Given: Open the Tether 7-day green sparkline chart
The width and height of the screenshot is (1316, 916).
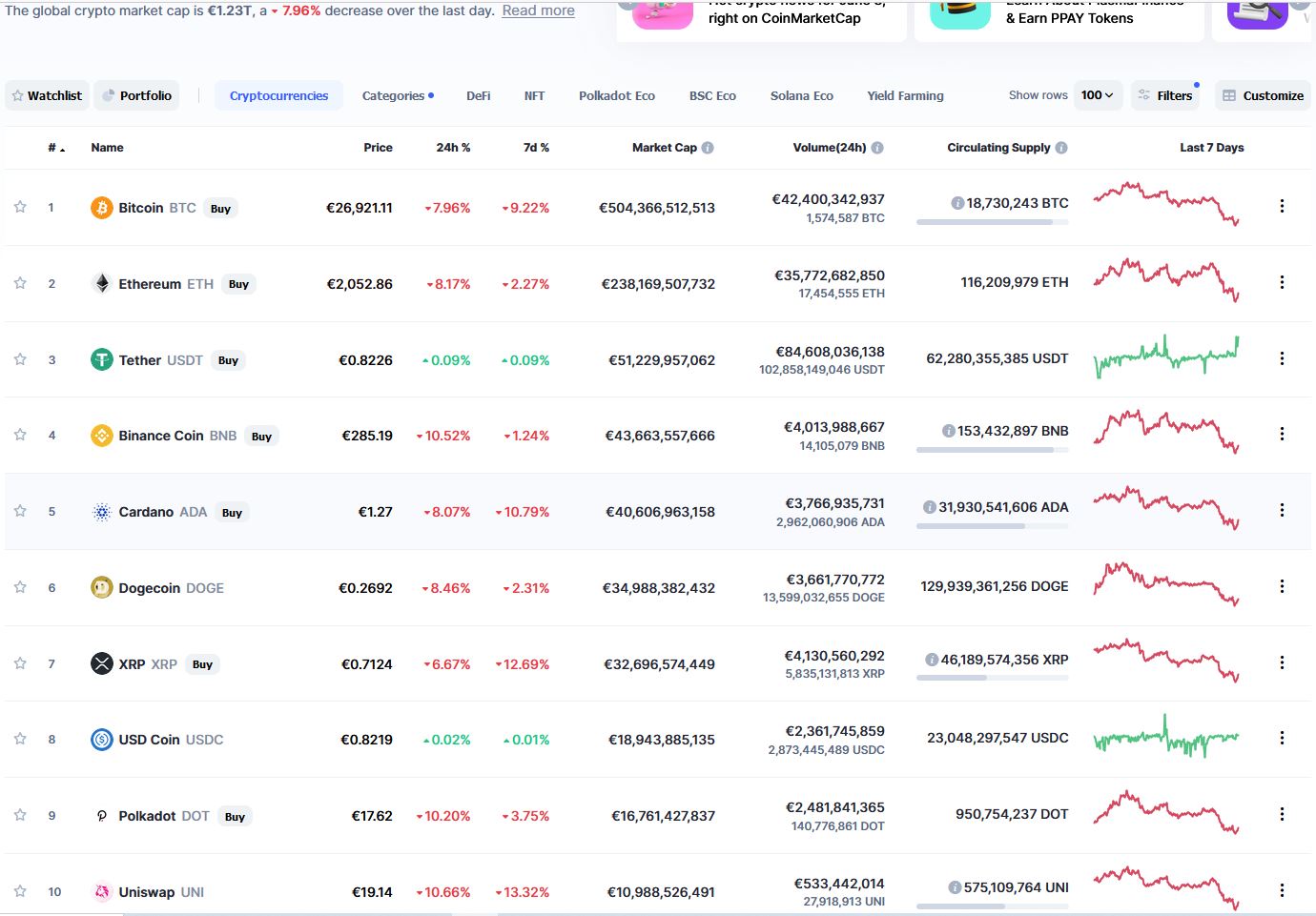Looking at the screenshot, I should 1166,356.
